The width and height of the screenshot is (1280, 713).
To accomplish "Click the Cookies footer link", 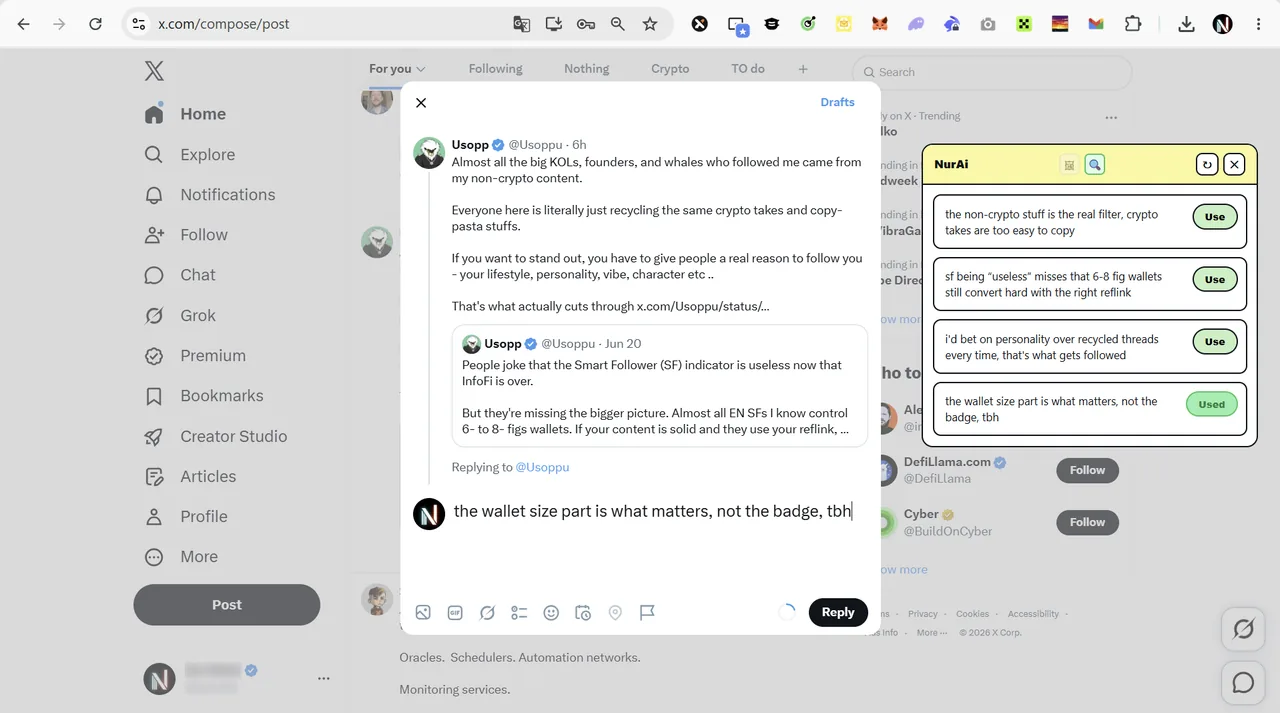I will pyautogui.click(x=972, y=614).
